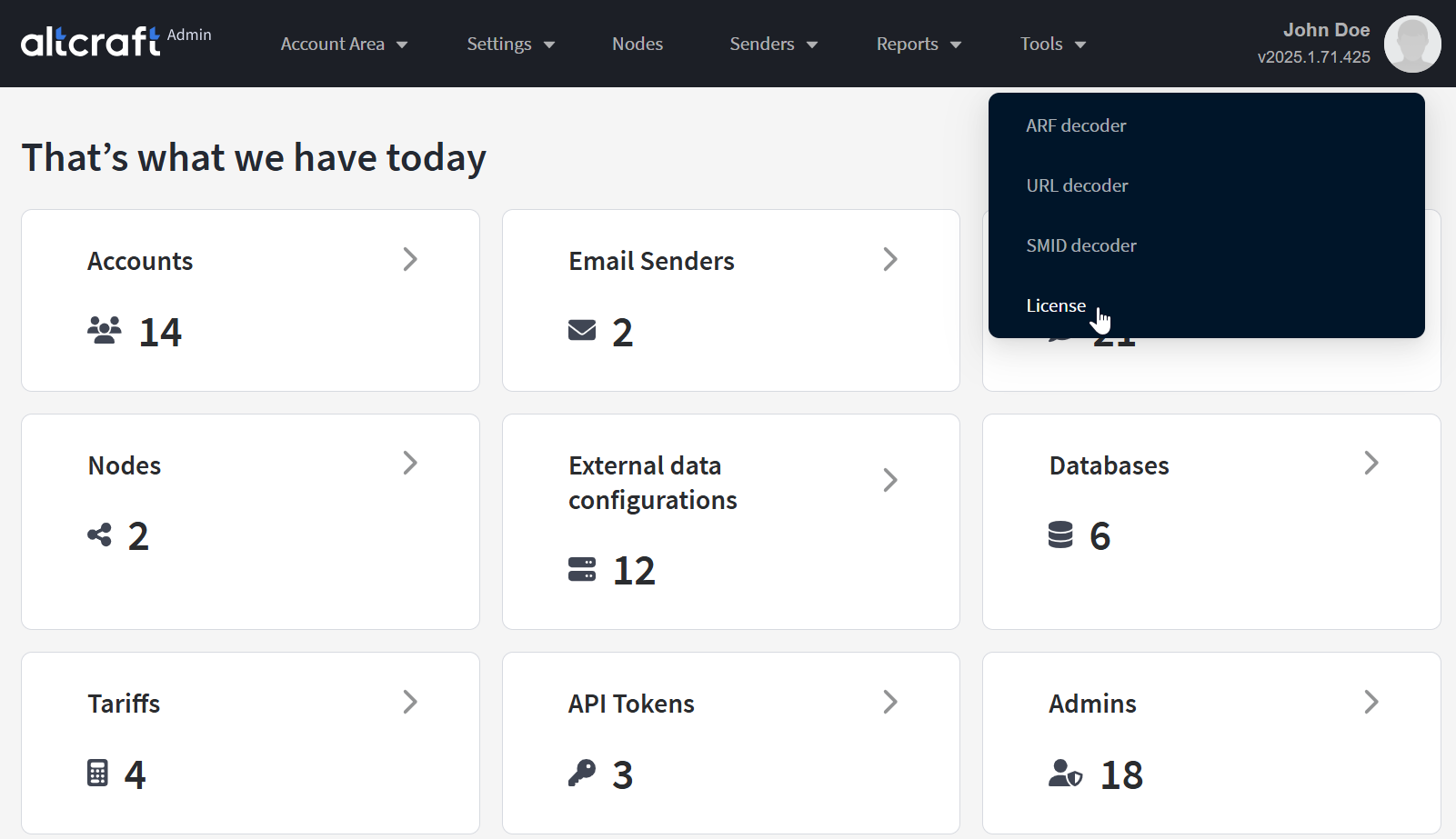This screenshot has height=839, width=1456.
Task: Open URL decoder from Tools menu
Action: click(x=1077, y=185)
